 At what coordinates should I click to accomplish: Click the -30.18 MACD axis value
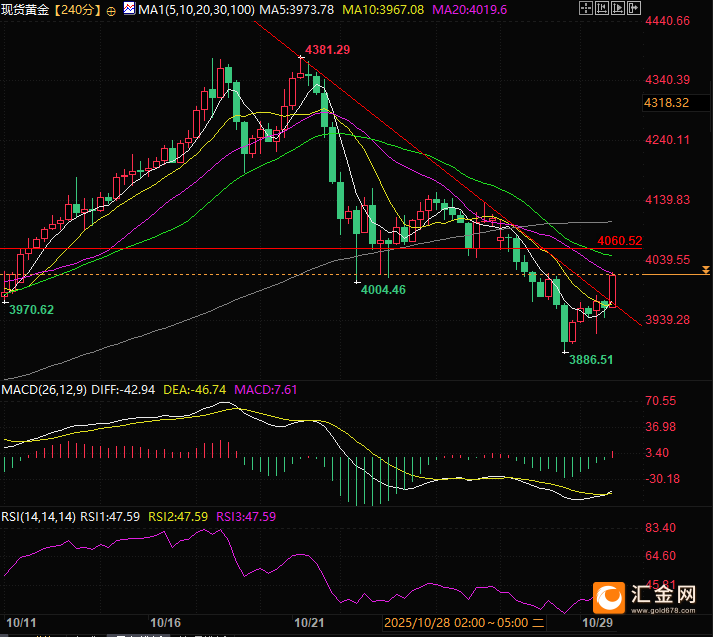[663, 479]
